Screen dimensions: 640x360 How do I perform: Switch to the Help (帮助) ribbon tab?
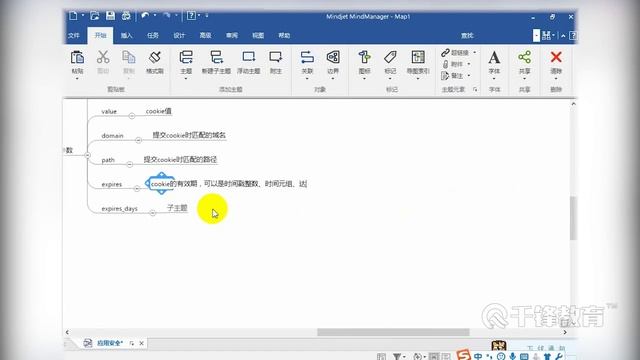[284, 36]
